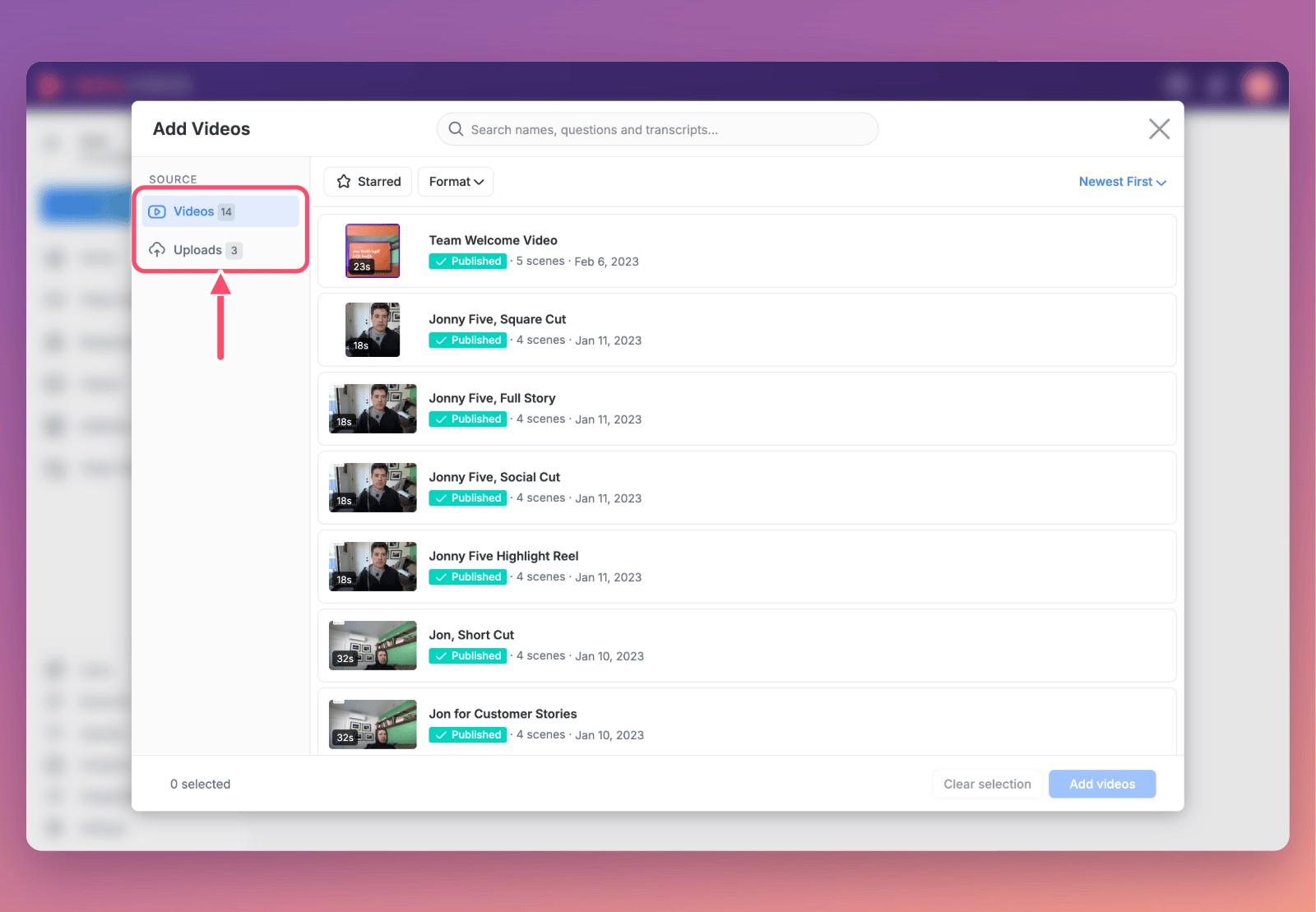Click the 'Feb 6, 2023' date
1316x912 pixels.
click(x=606, y=262)
